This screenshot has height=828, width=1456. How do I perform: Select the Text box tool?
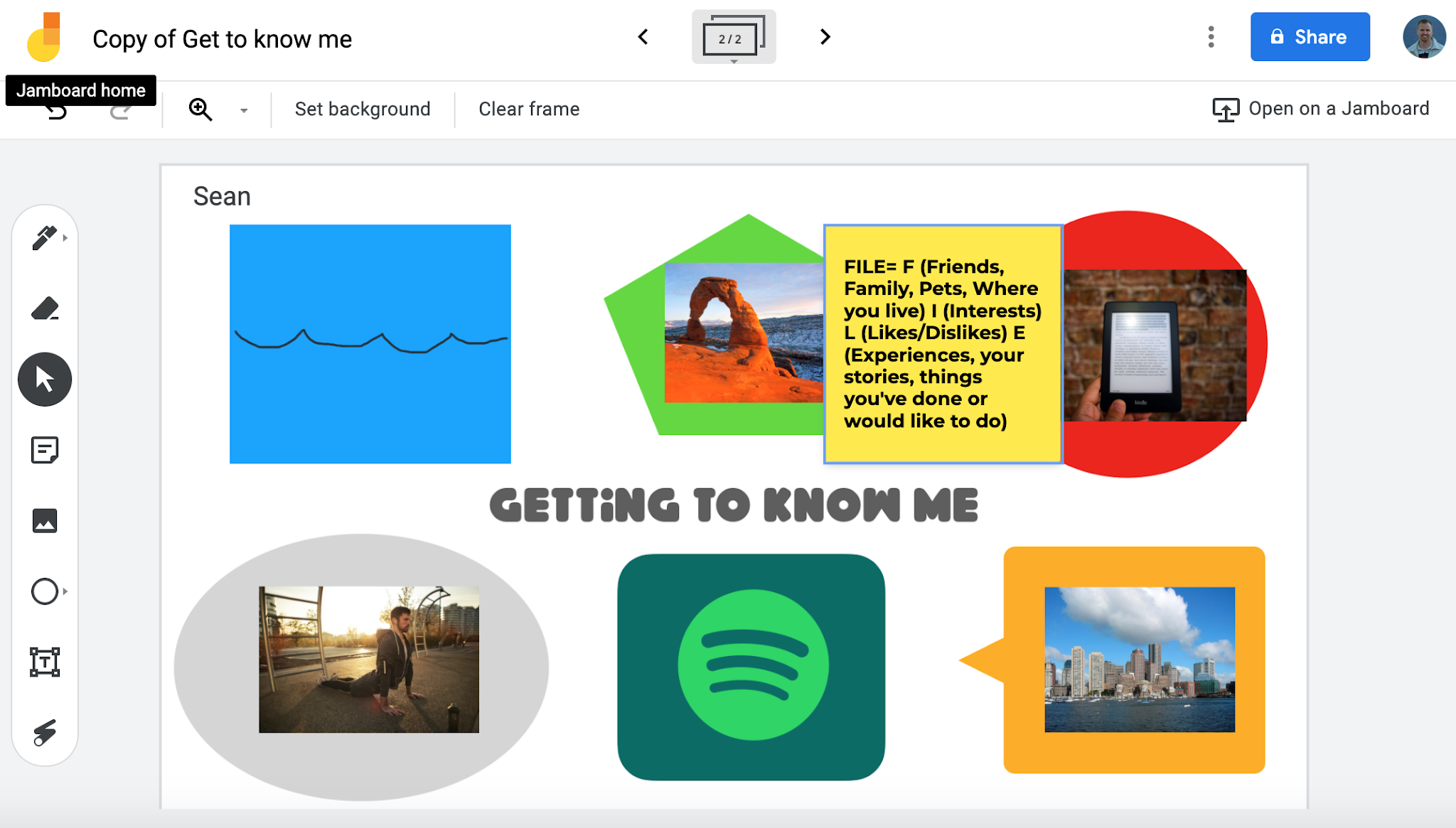tap(44, 662)
